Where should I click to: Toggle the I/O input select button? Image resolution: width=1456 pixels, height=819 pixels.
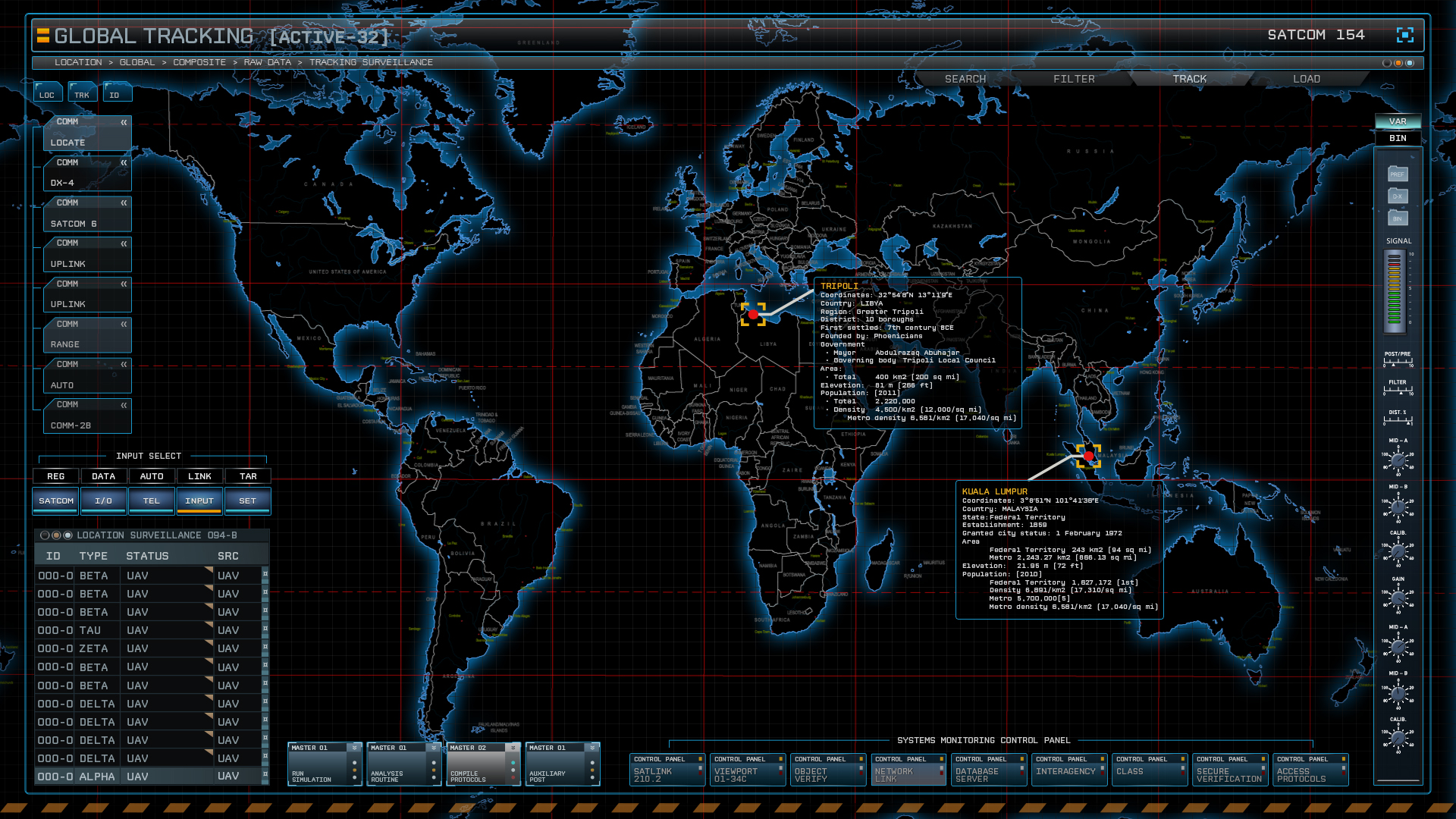[x=104, y=500]
